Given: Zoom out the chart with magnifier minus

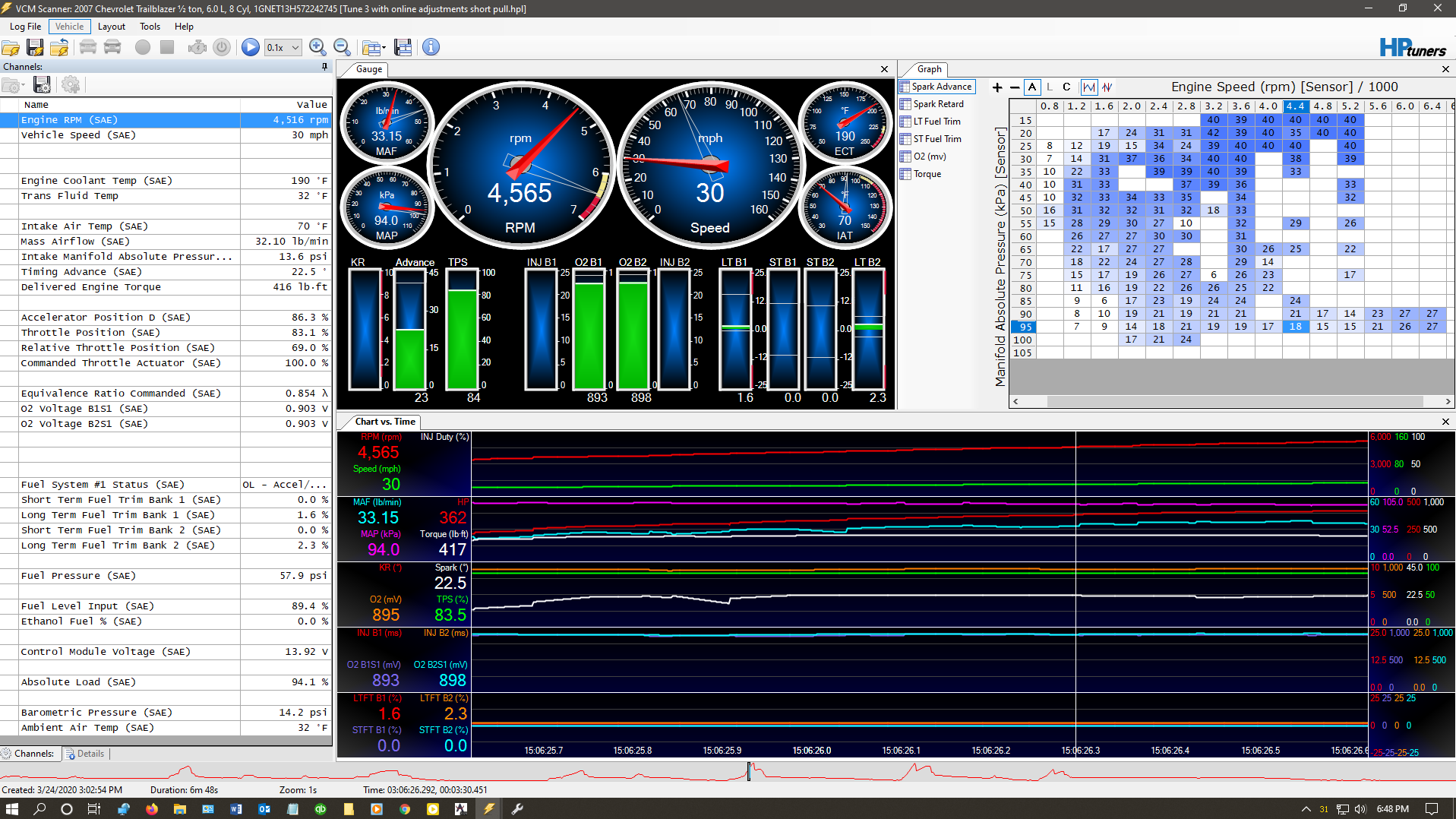Looking at the screenshot, I should 342,47.
